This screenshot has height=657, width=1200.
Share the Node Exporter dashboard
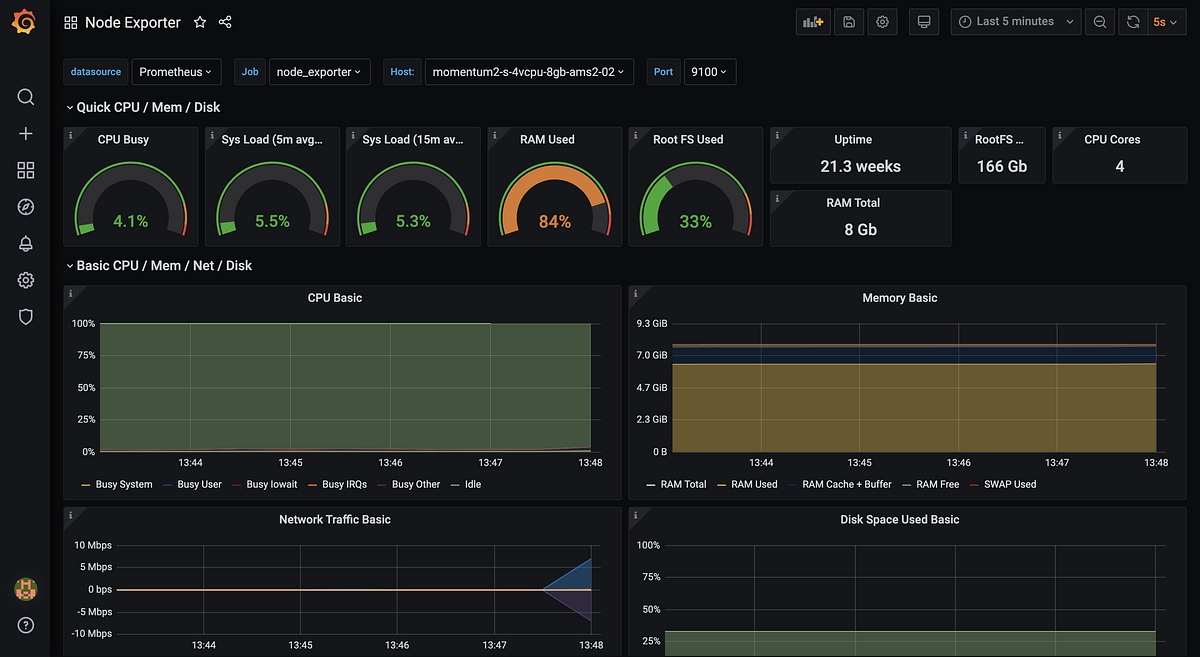pyautogui.click(x=224, y=21)
